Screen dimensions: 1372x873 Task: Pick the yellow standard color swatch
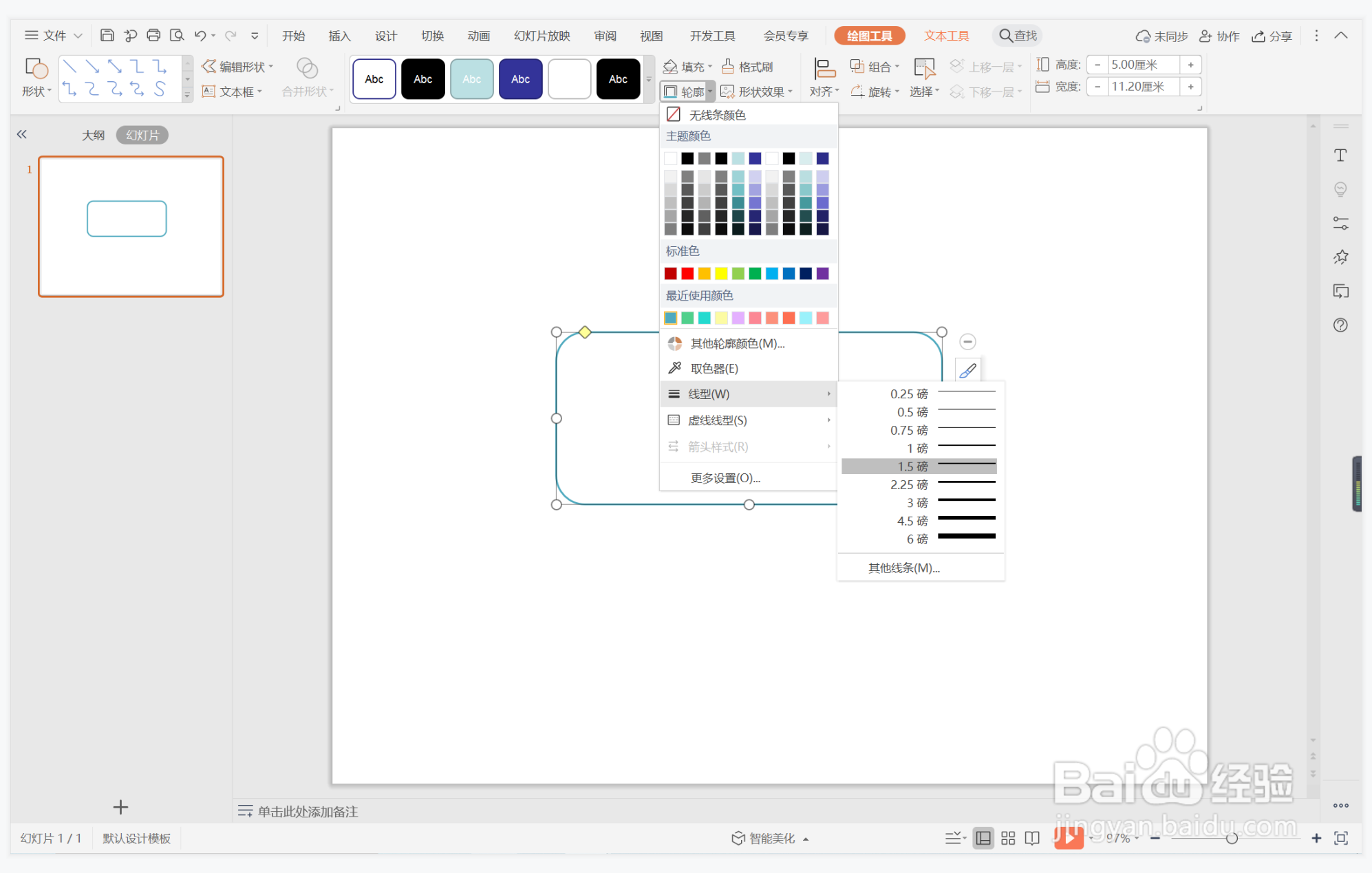coord(721,274)
